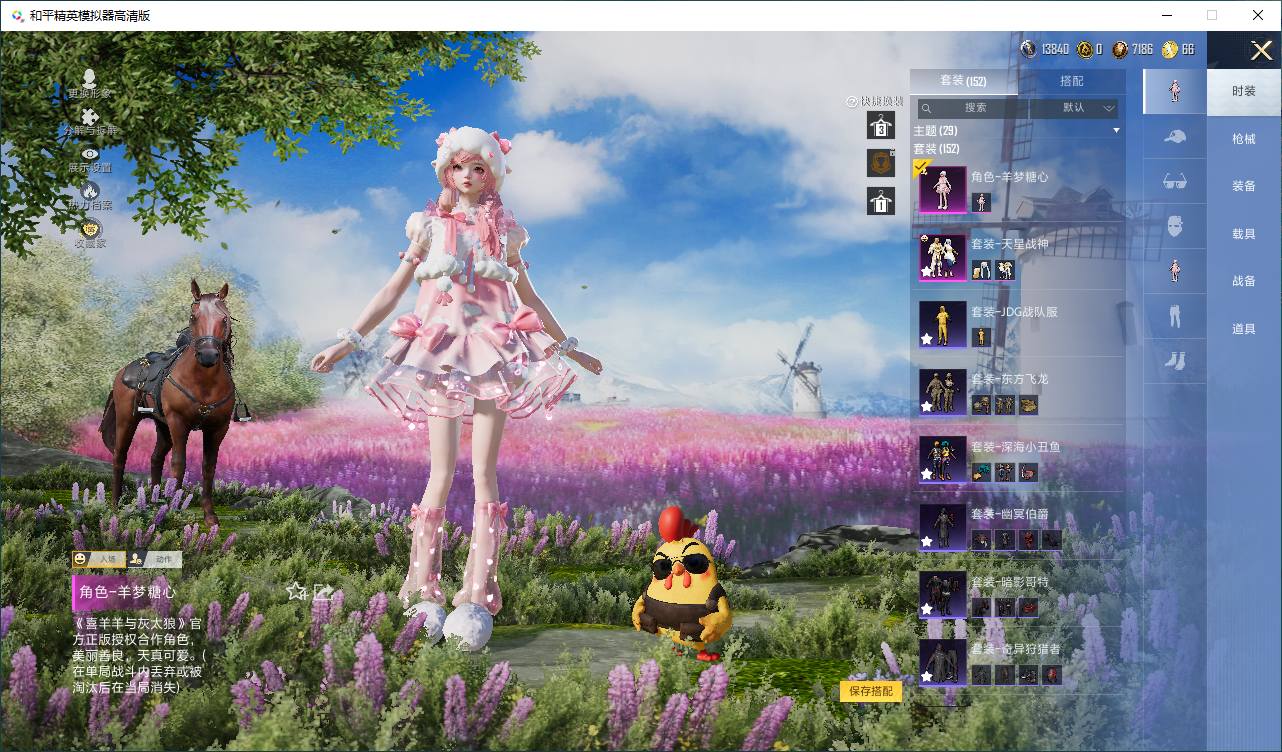Click the first item icon under 套装-天星战神

pyautogui.click(x=981, y=270)
